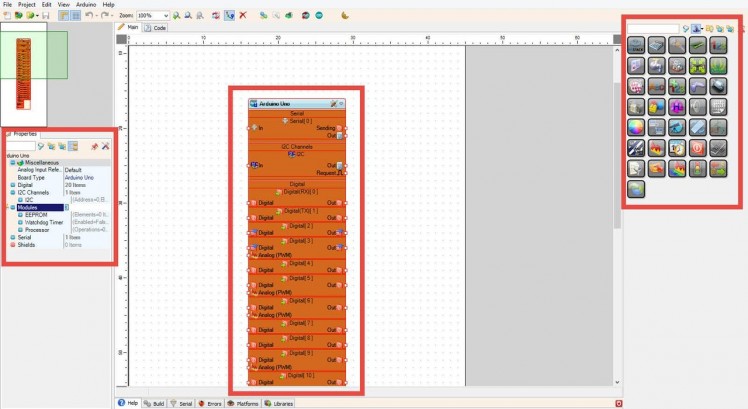This screenshot has height=409, width=748.
Task: Collapse the Modules tree node
Action: (12, 207)
